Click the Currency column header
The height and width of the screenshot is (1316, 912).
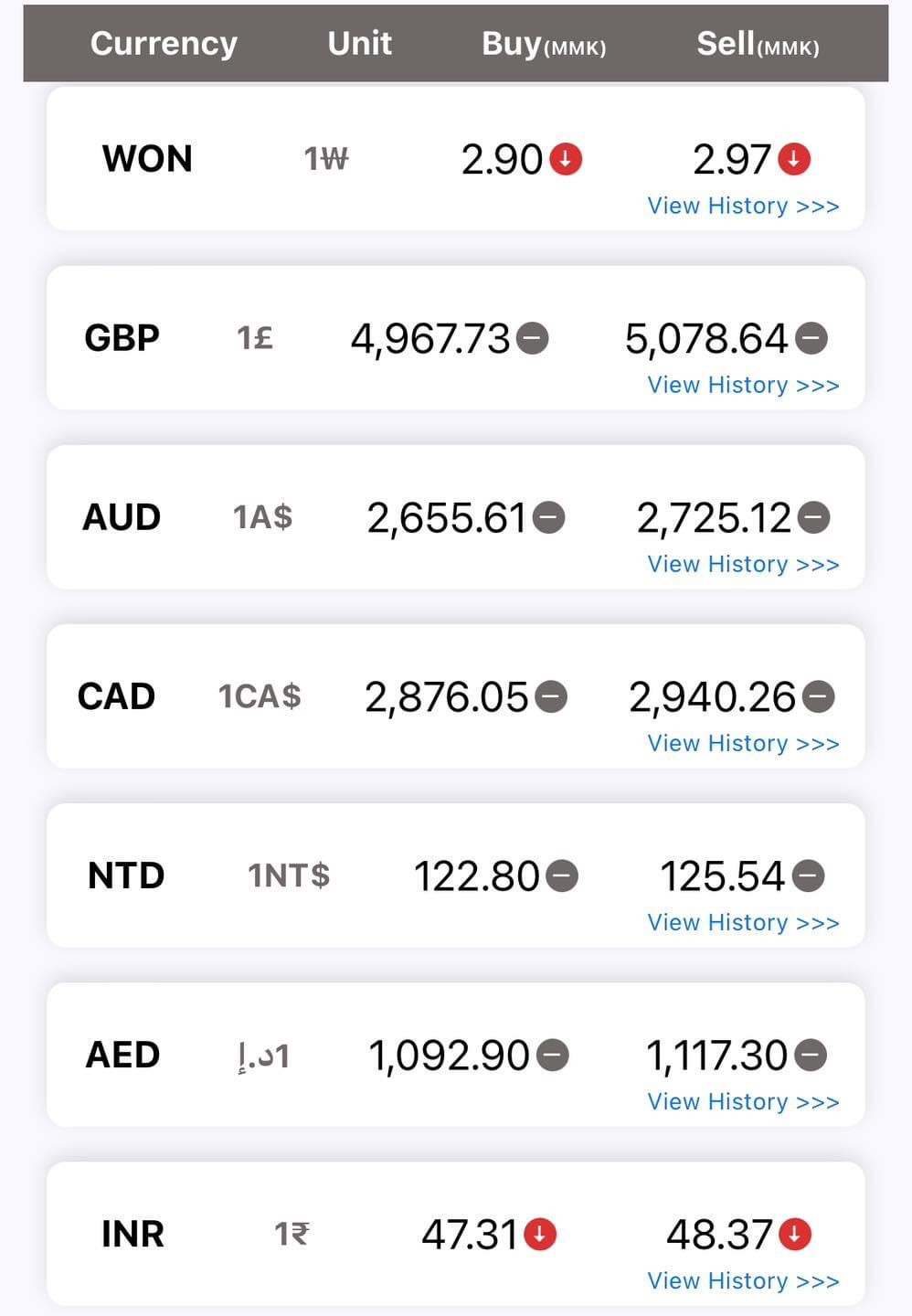[164, 43]
